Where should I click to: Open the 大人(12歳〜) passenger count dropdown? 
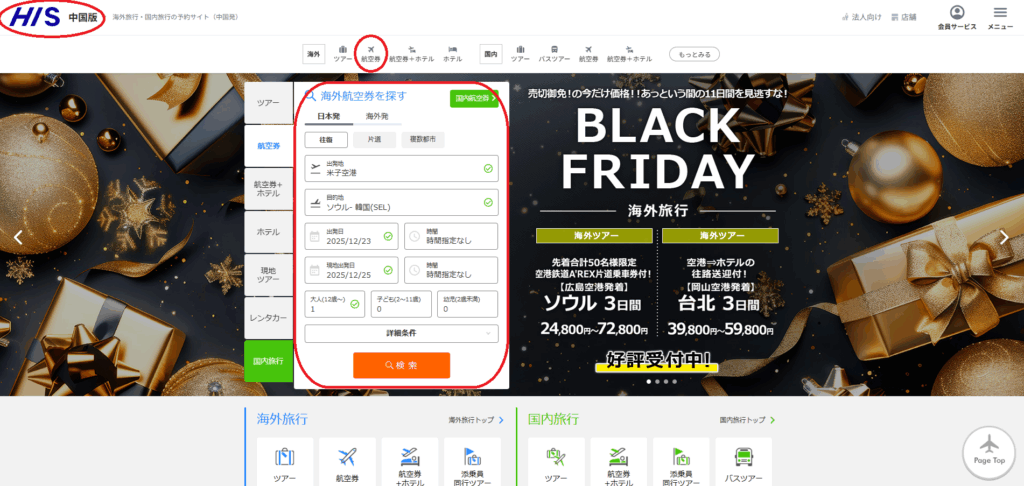(x=335, y=304)
